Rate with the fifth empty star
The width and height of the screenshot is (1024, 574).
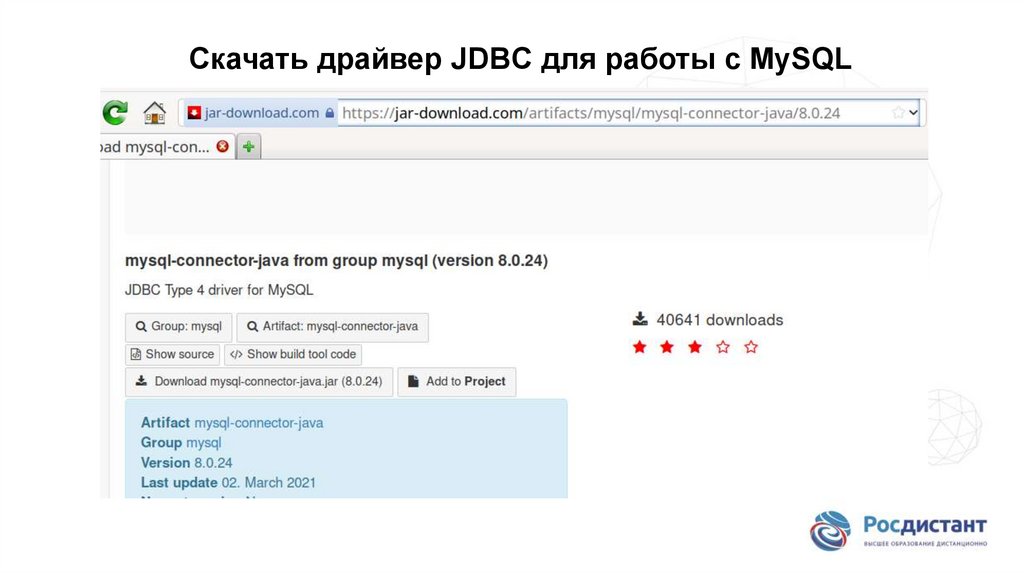coord(751,347)
